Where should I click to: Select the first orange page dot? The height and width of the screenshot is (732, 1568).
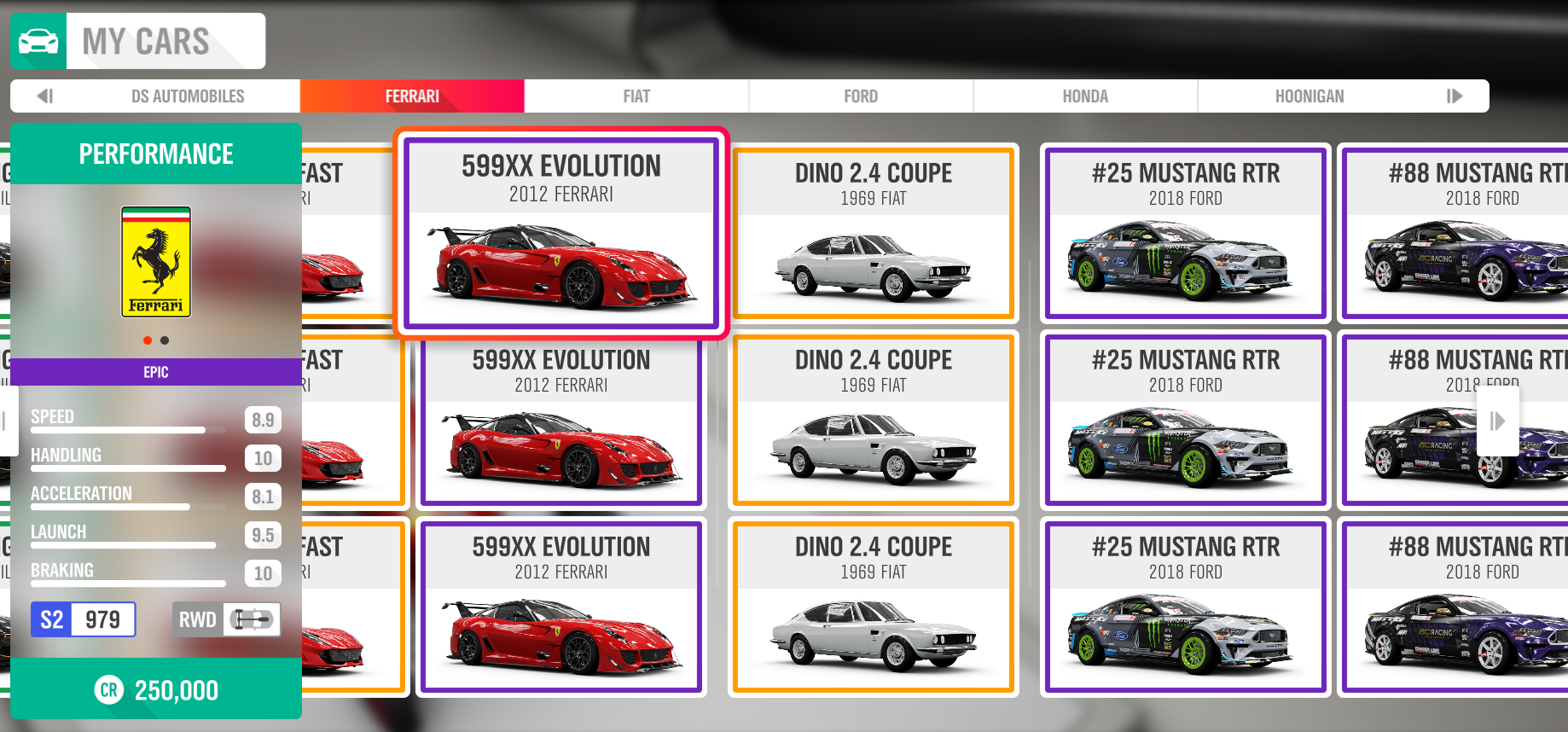pos(148,340)
